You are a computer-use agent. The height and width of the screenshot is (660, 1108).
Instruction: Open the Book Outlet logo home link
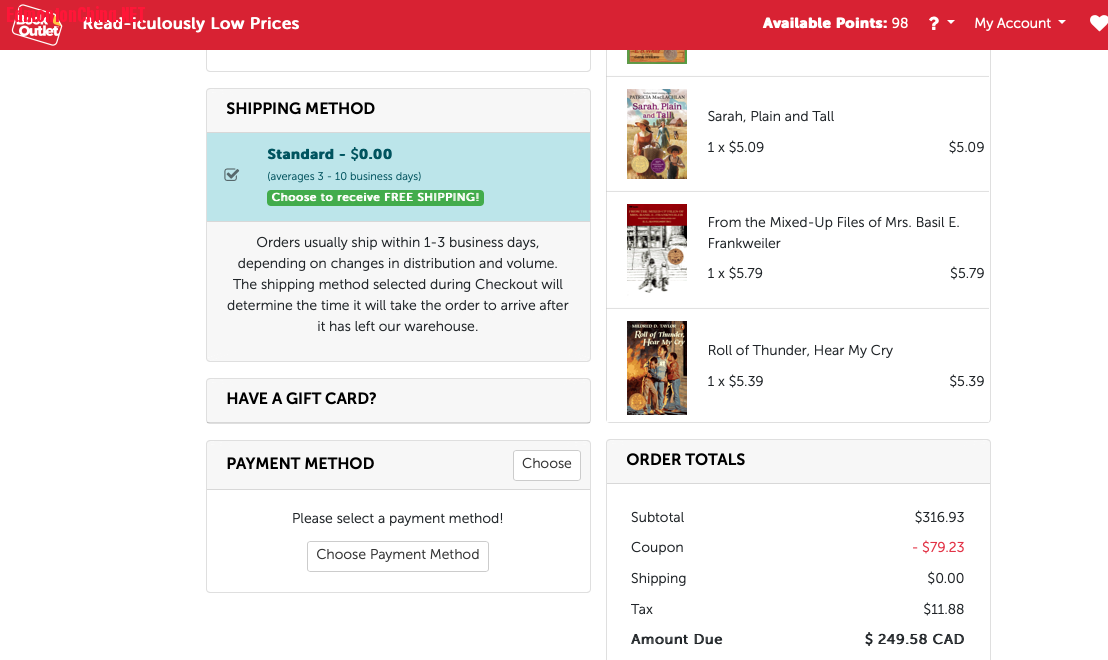point(37,24)
